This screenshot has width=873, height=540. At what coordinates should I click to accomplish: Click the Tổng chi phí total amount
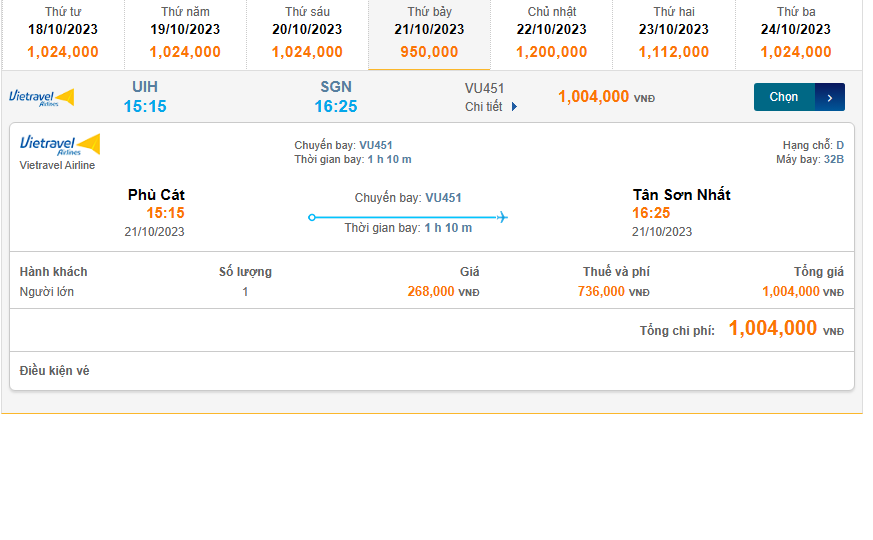point(773,329)
